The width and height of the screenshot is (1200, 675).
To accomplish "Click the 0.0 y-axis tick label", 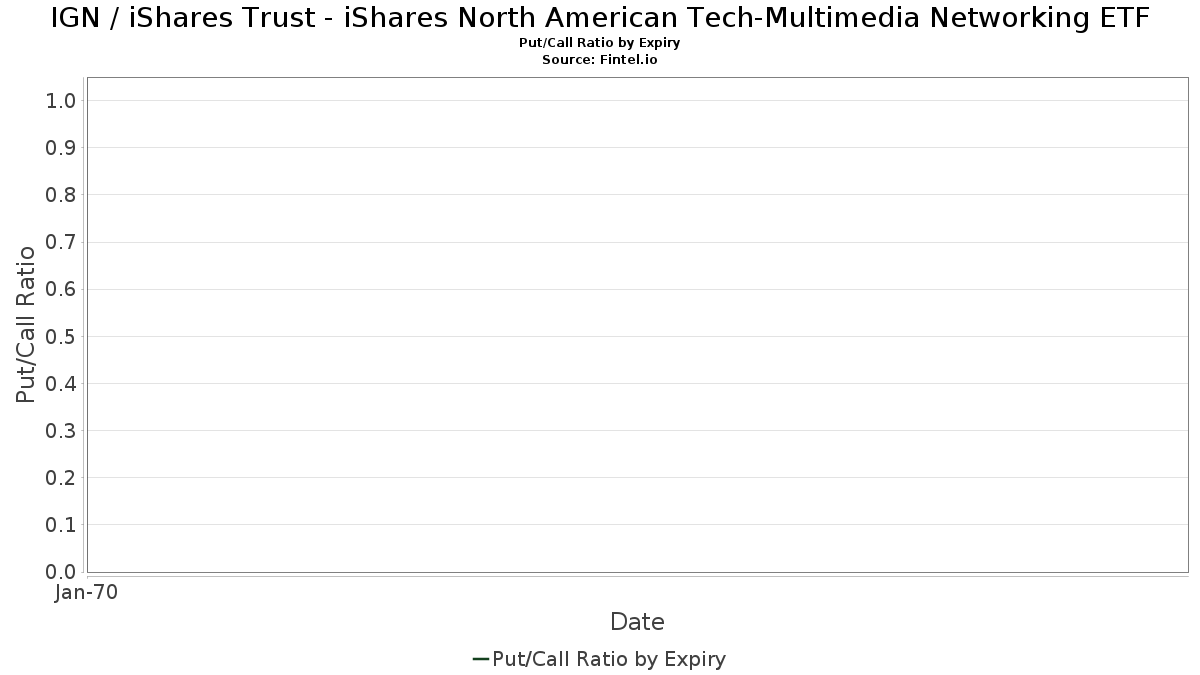I will [61, 572].
